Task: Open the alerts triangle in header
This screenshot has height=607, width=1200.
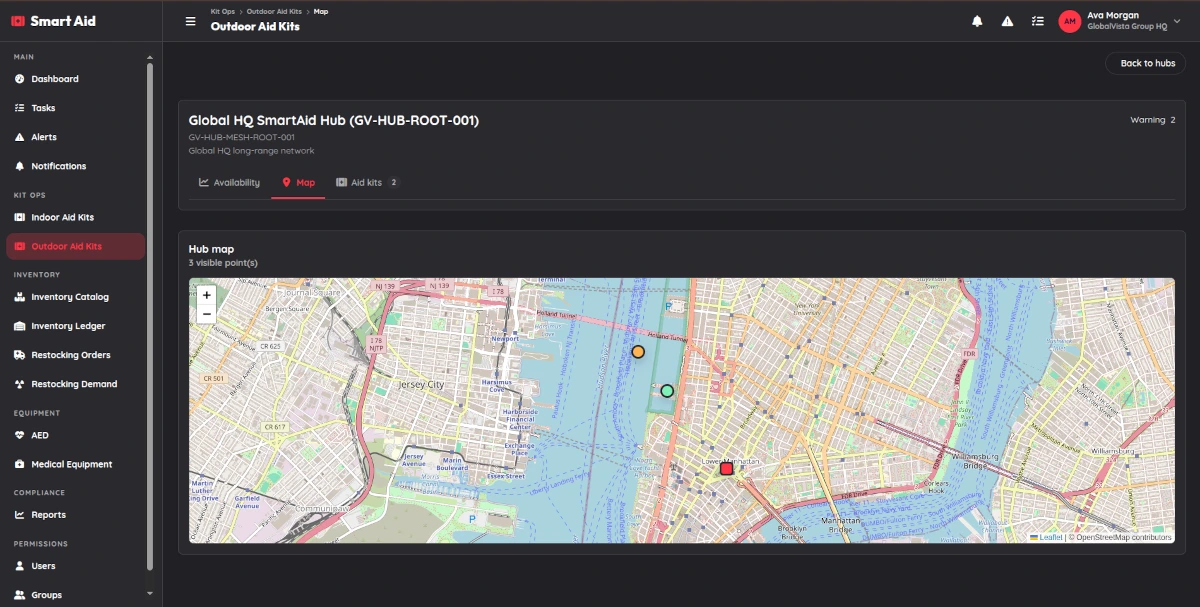Action: [1007, 21]
